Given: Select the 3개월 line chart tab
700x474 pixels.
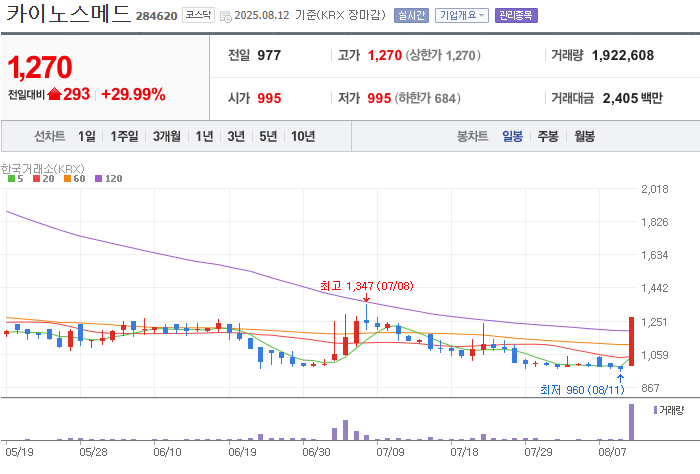Looking at the screenshot, I should [x=167, y=136].
